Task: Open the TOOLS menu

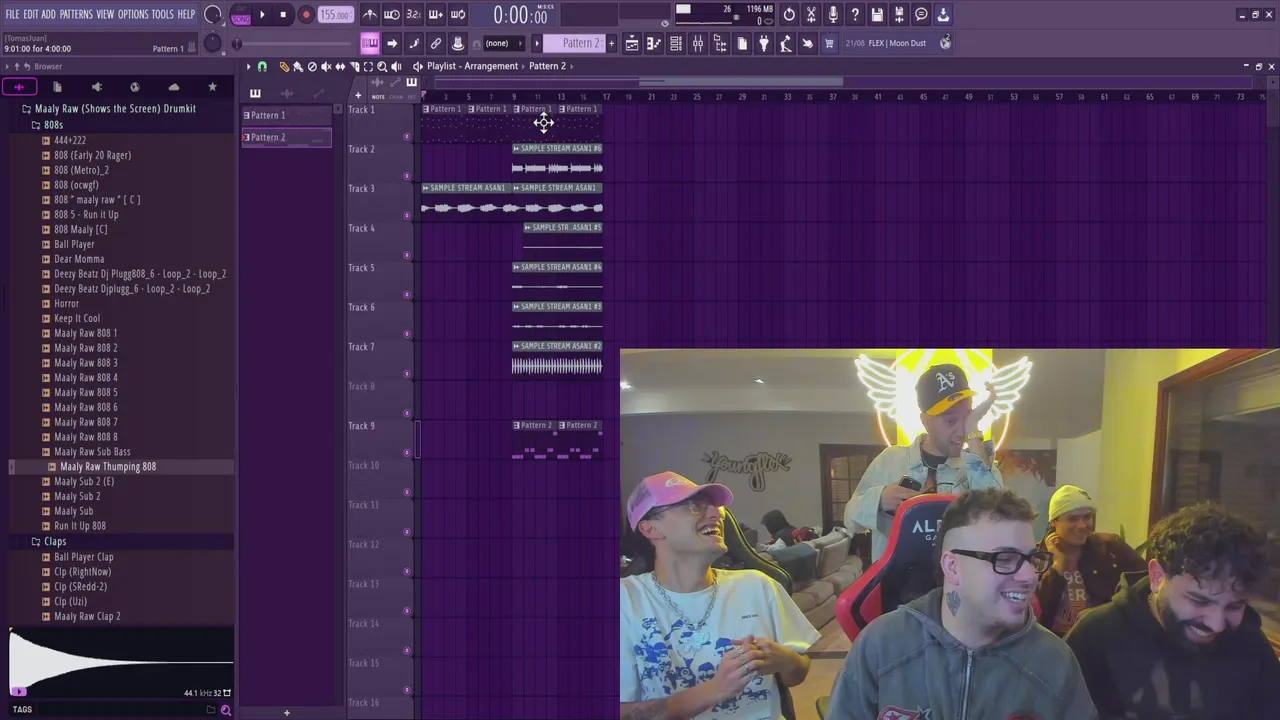Action: (163, 14)
